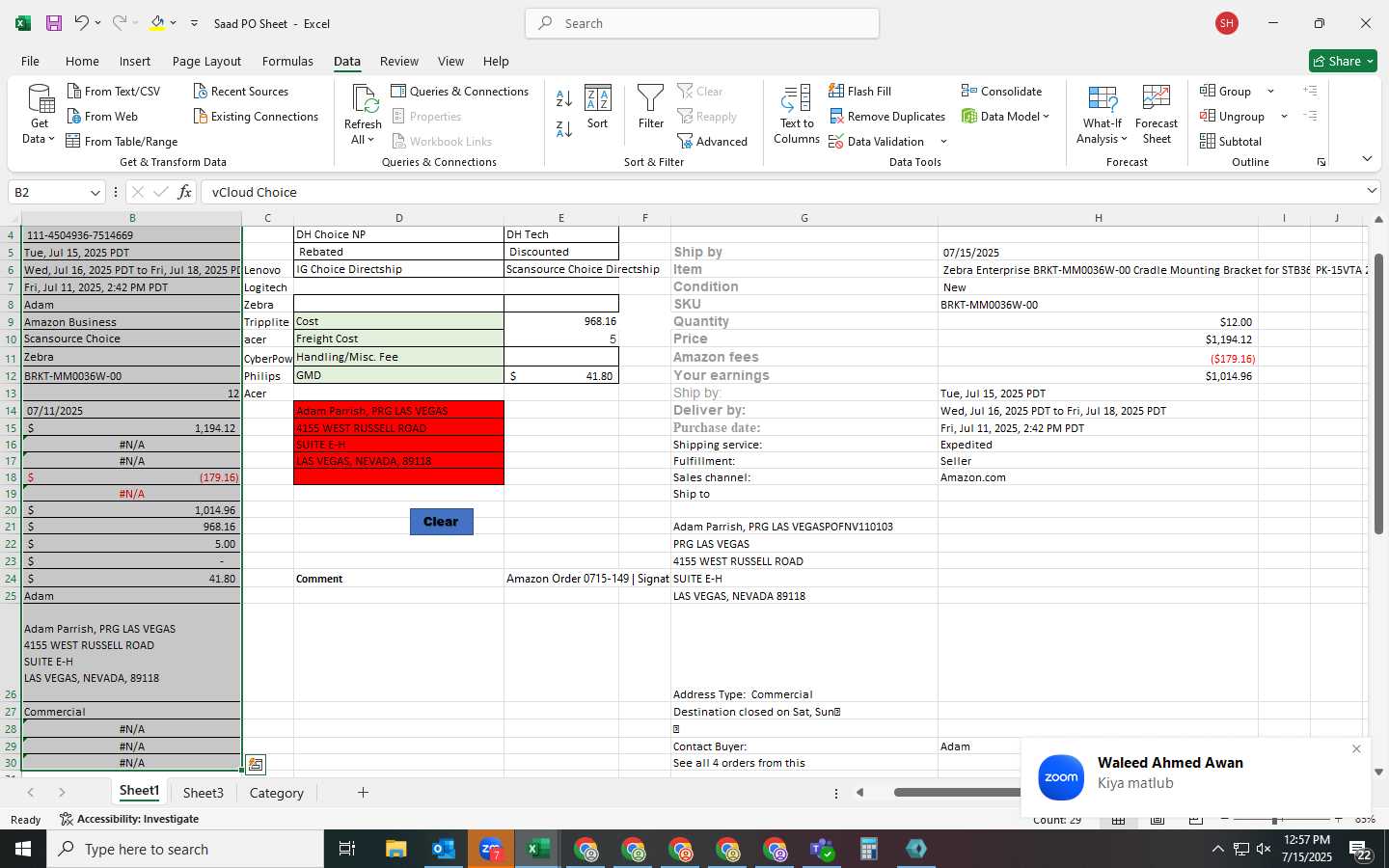
Task: Switch to the Insert tab
Action: [x=135, y=61]
